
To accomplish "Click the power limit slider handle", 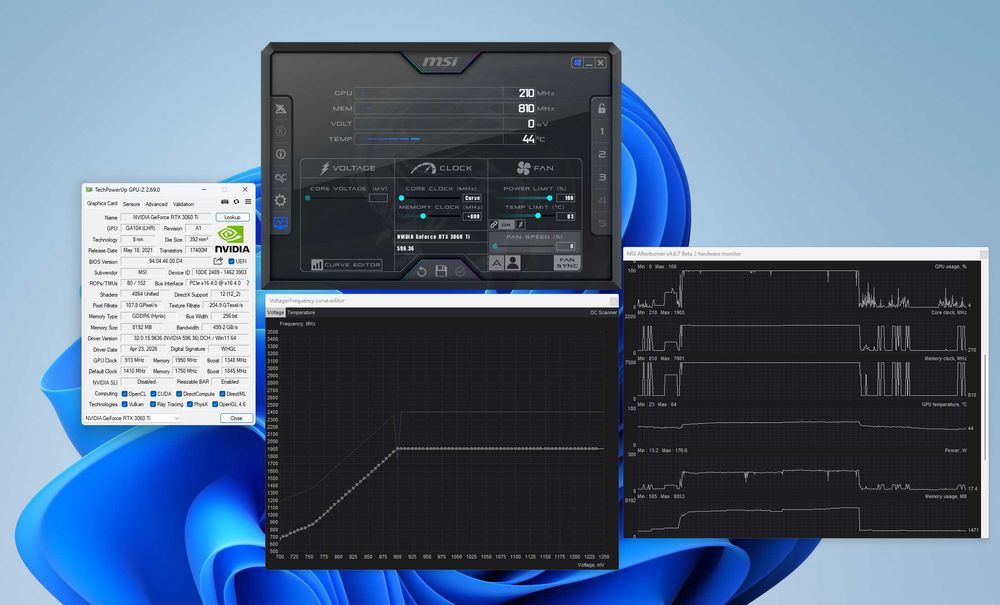I will (x=550, y=198).
